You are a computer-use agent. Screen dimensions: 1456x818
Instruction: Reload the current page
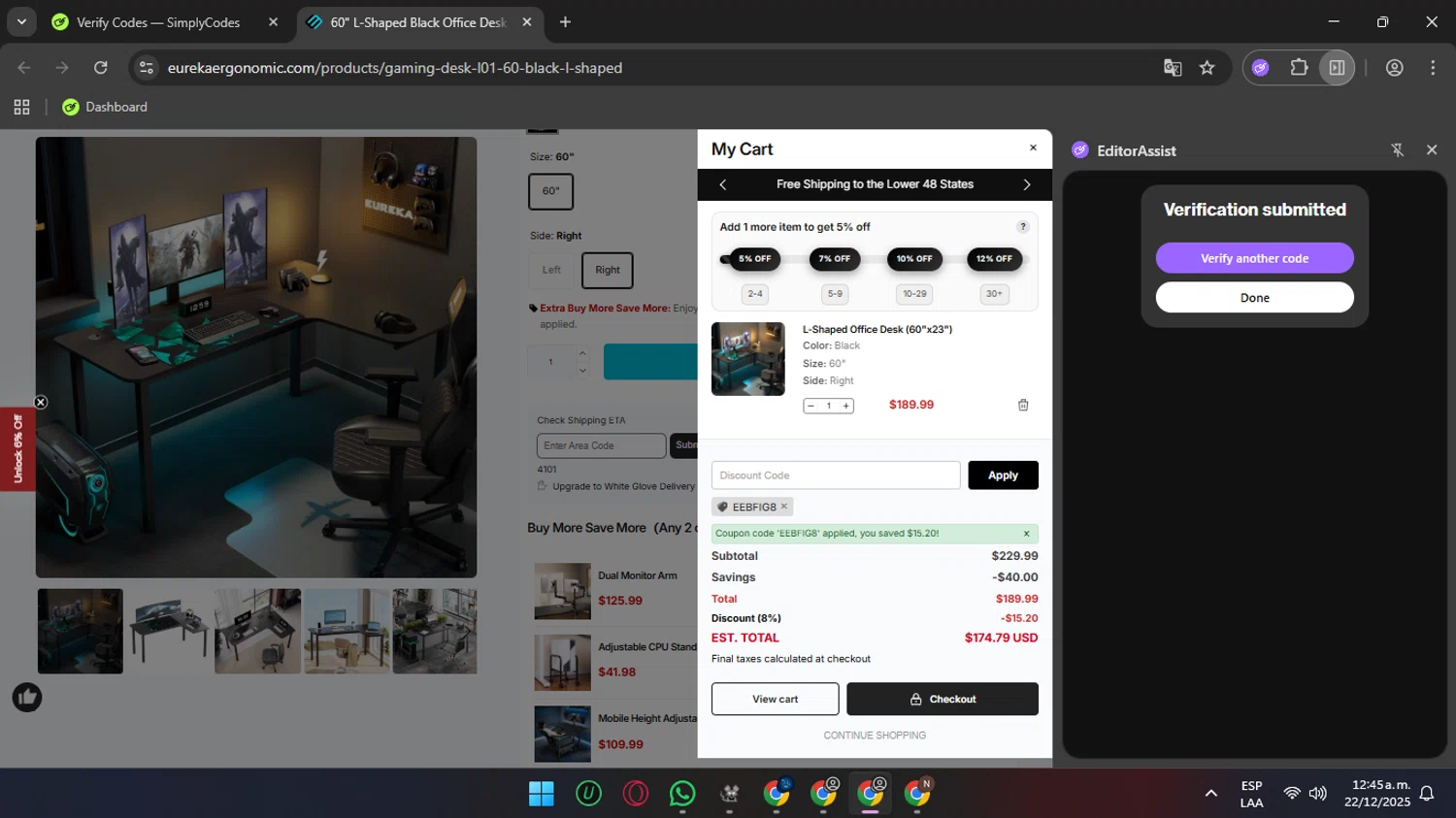[101, 68]
